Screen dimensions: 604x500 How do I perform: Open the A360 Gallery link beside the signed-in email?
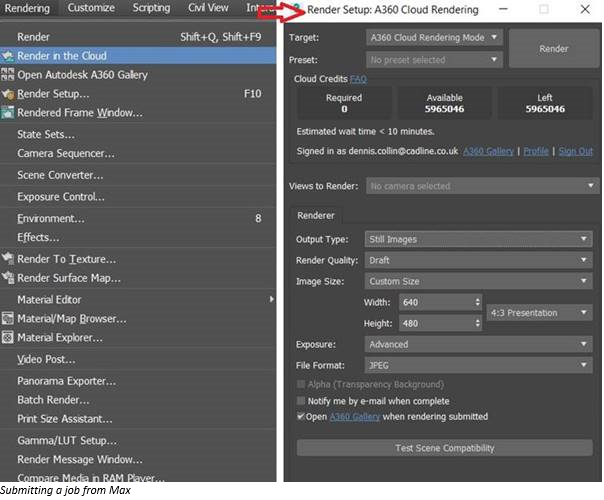pyautogui.click(x=488, y=151)
